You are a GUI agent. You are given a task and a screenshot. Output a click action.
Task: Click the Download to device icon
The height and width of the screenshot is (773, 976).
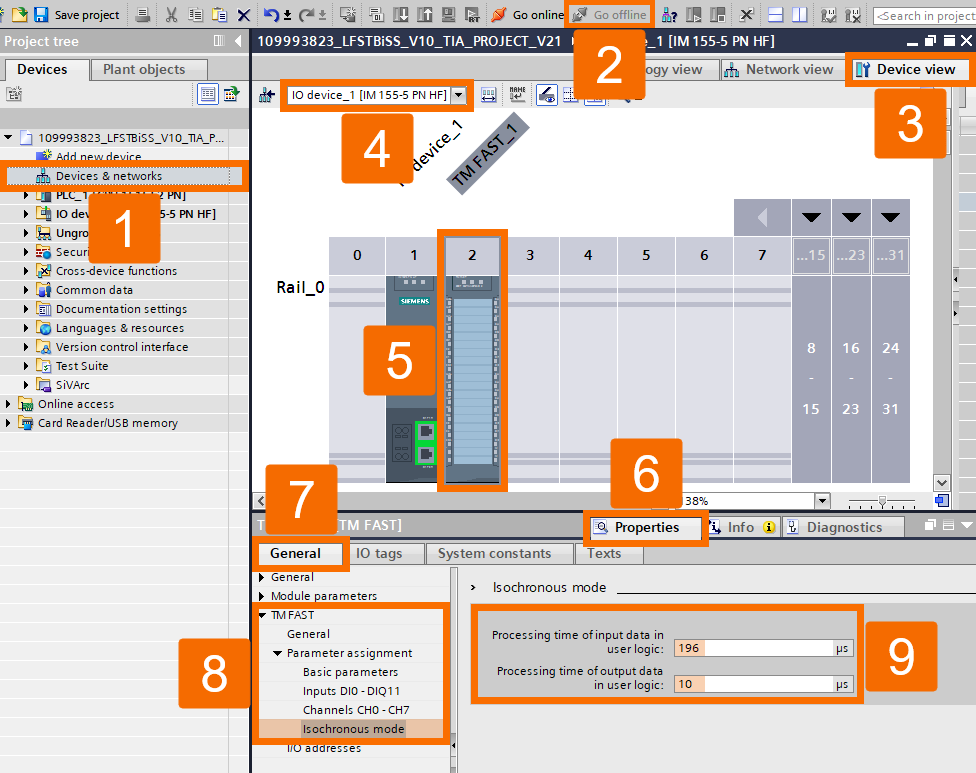coord(400,14)
